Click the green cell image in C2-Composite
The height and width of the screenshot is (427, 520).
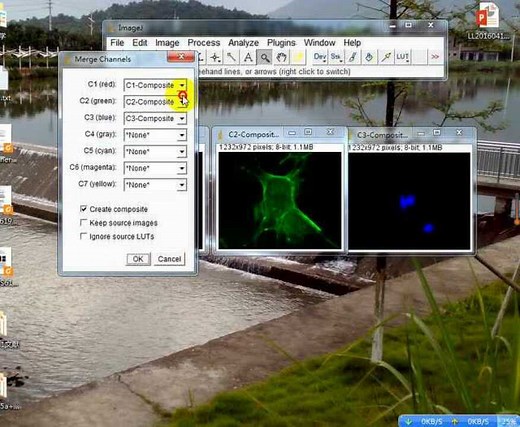point(280,200)
